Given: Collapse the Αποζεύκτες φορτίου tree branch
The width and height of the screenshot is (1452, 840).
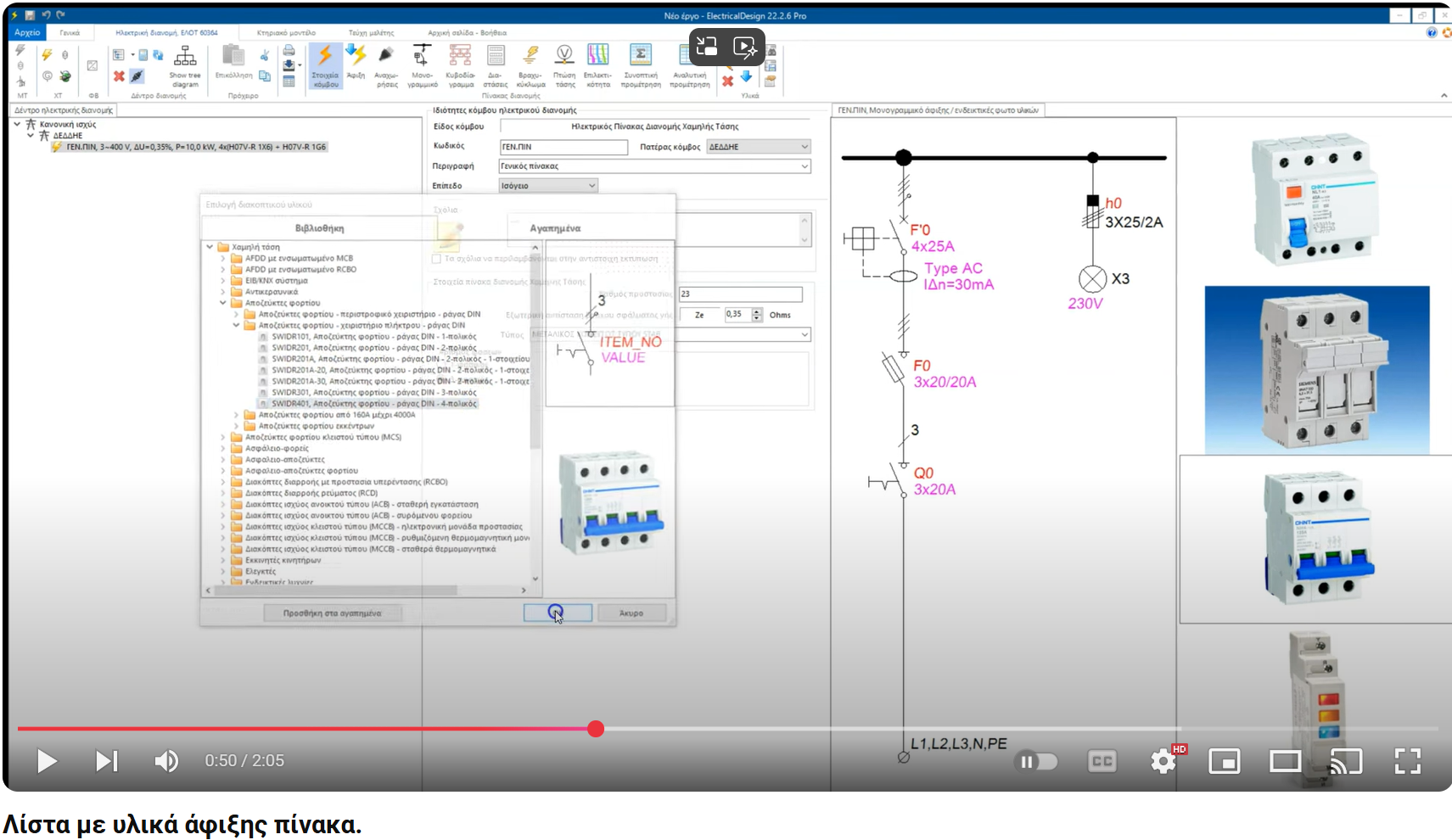Looking at the screenshot, I should (x=223, y=302).
